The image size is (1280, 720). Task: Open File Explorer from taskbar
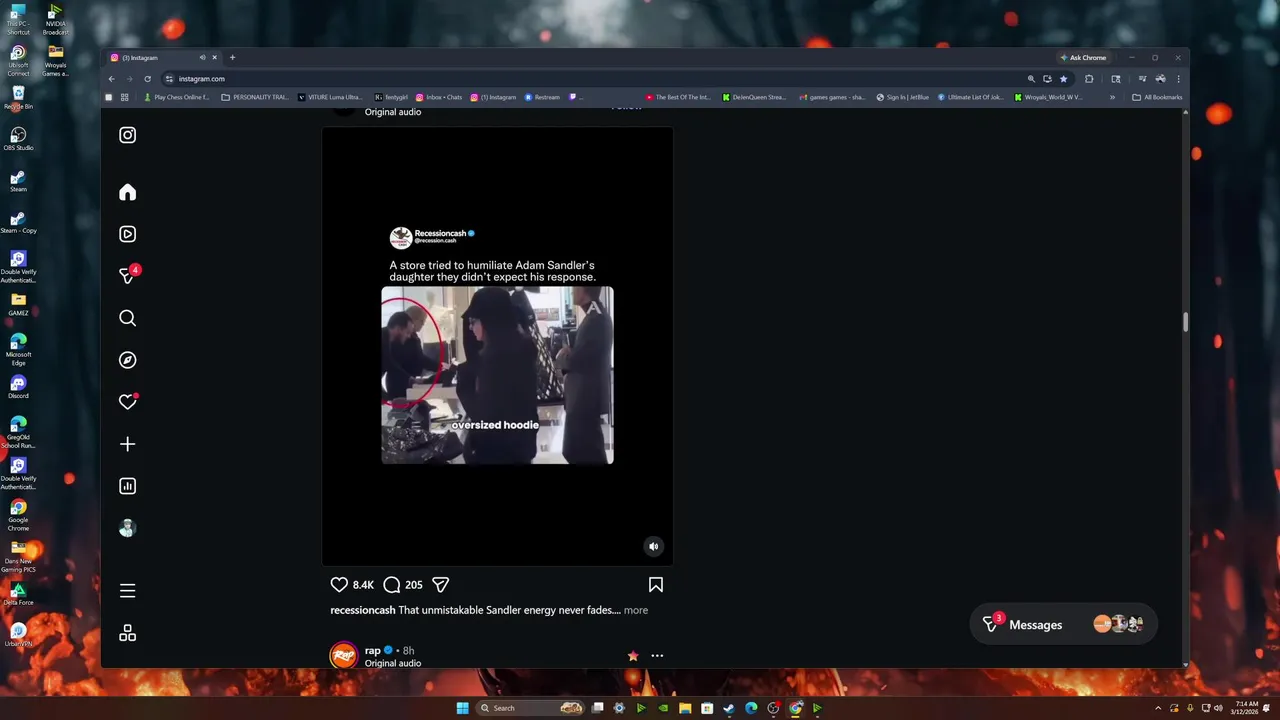(x=685, y=708)
